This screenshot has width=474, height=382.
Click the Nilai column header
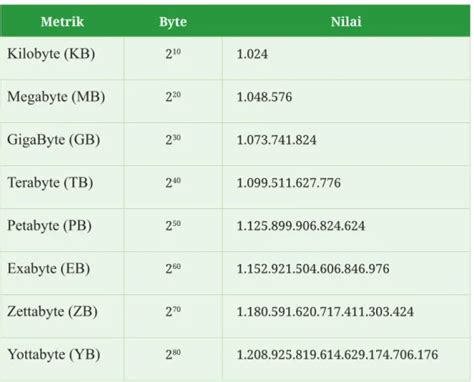346,22
